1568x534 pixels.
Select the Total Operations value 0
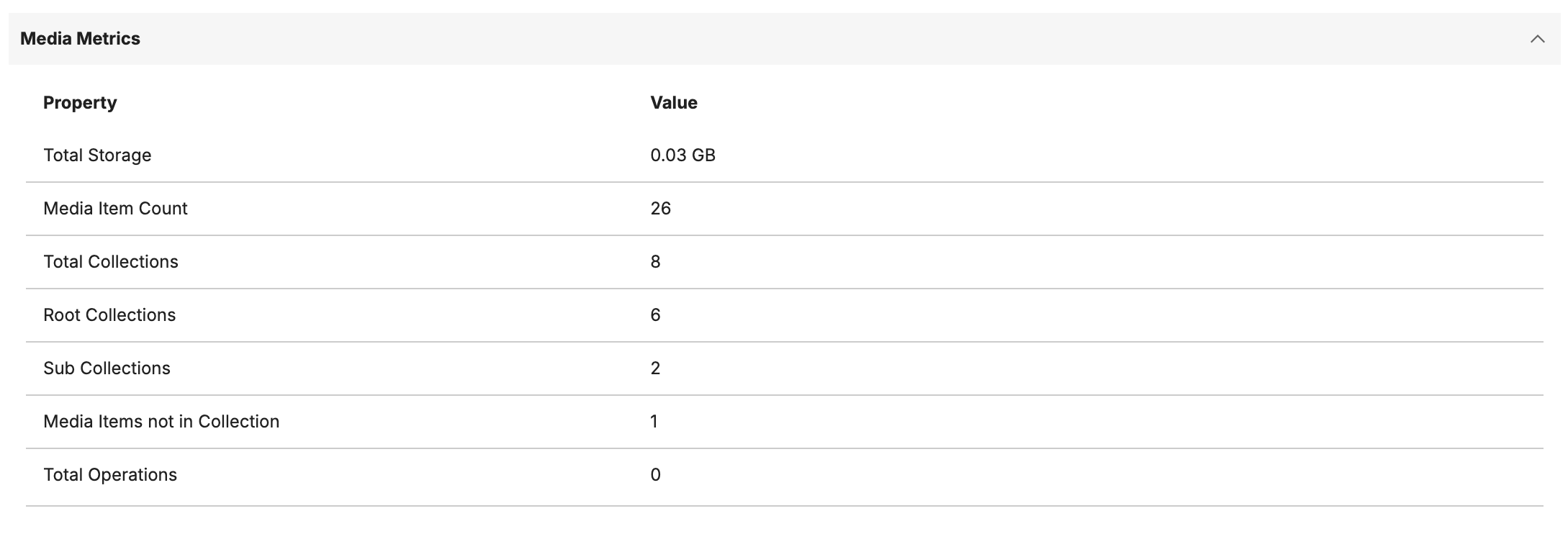pos(654,474)
